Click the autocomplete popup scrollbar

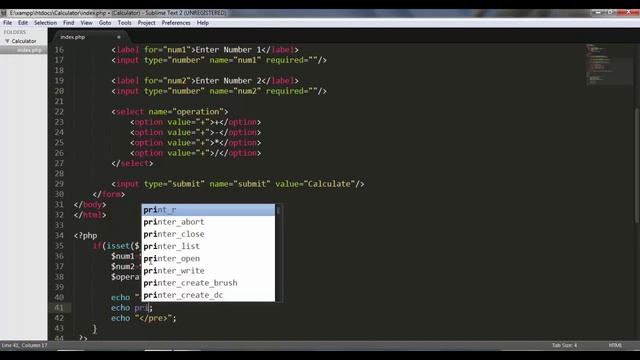tap(278, 211)
